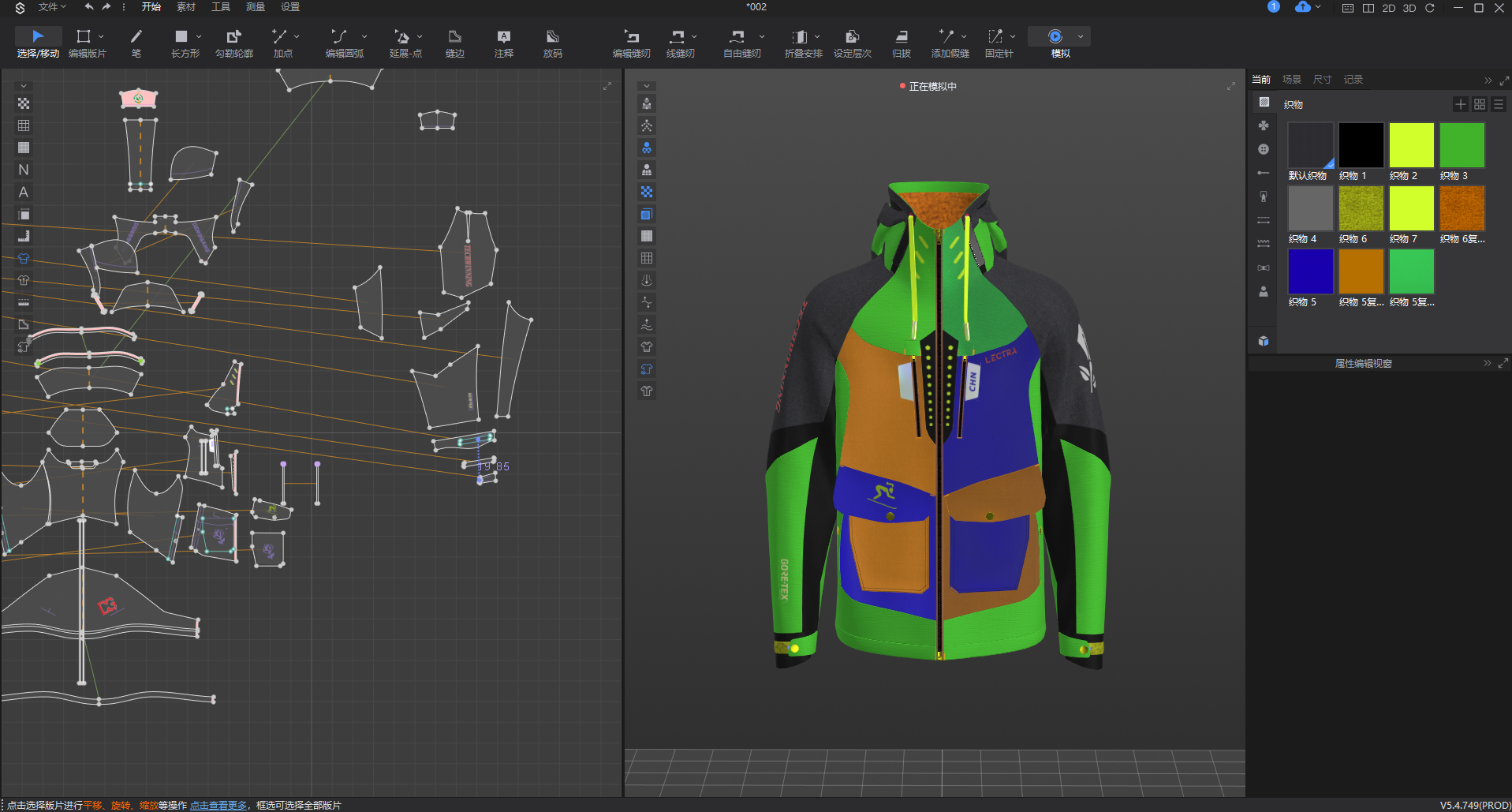The width and height of the screenshot is (1512, 812).
Task: Expand the 线缝纫 tool dropdown arrow
Action: click(694, 36)
